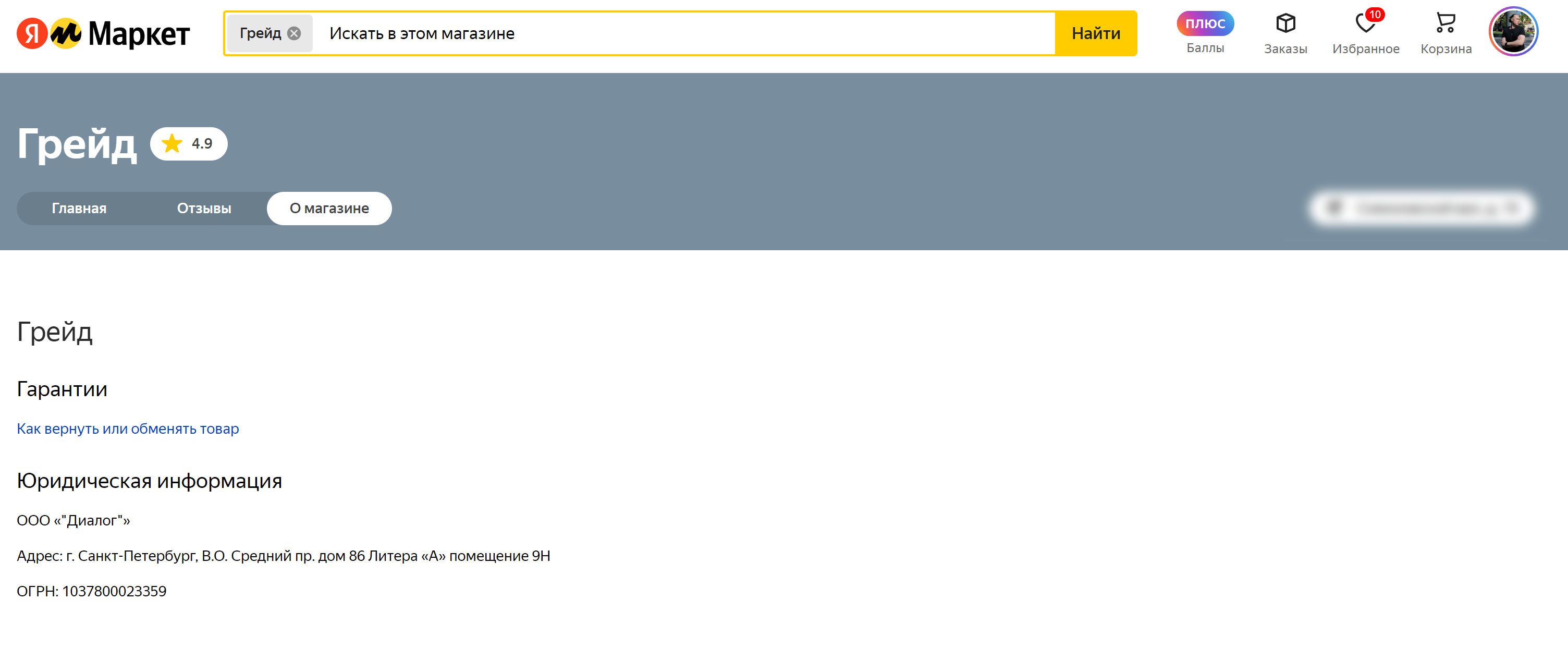Screen dimensions: 1568x661
Task: Click the 4.9 star rating badge
Action: (x=189, y=144)
